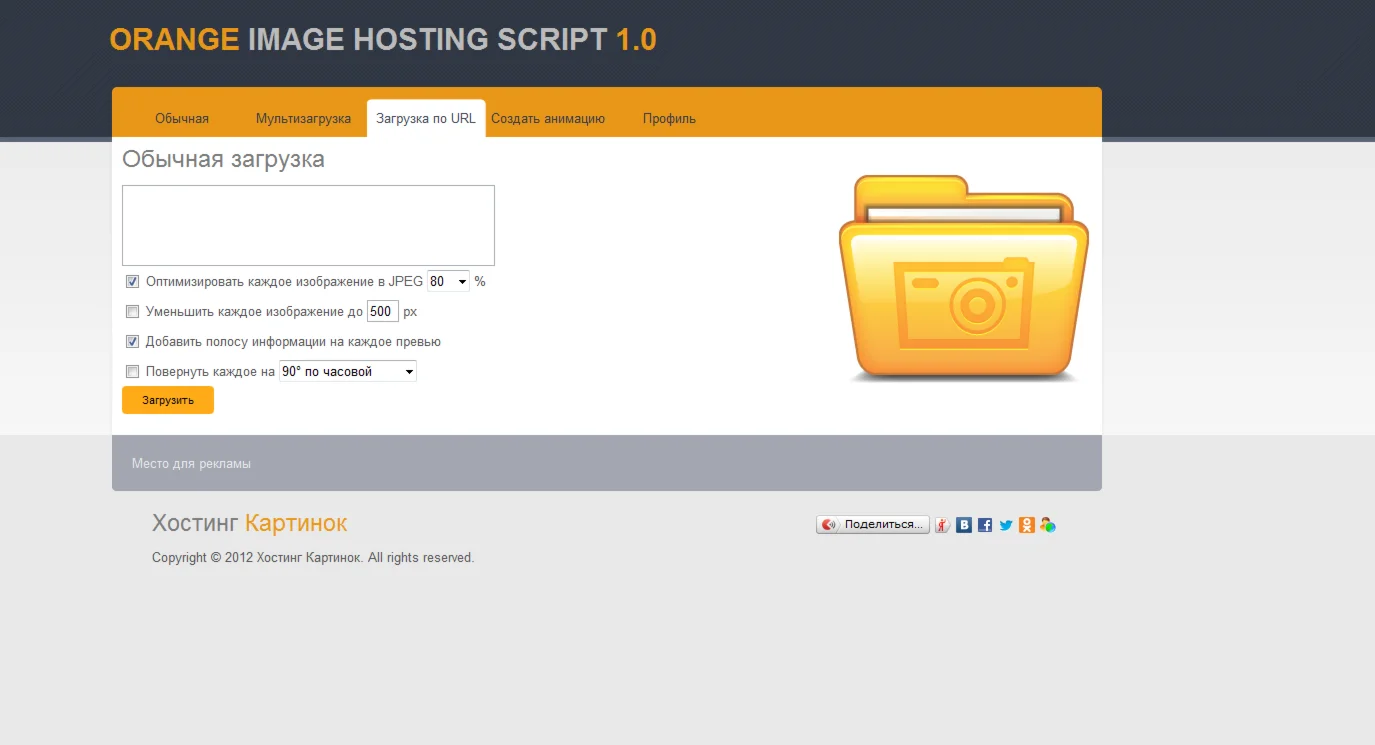
Task: Click the 'Поделиться…' share button
Action: pos(873,525)
